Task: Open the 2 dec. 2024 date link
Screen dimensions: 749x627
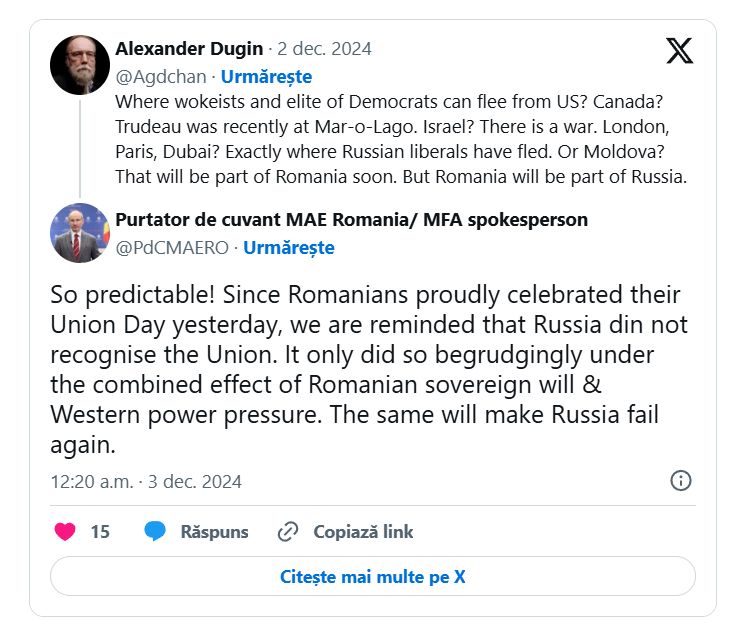Action: tap(324, 49)
